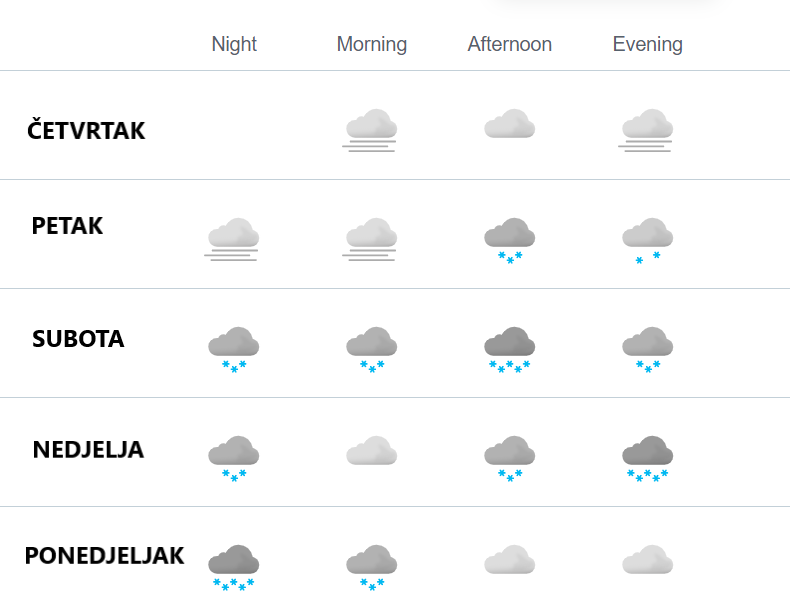Click the Night column header
Viewport: 790px width, 614px height.
pos(234,44)
